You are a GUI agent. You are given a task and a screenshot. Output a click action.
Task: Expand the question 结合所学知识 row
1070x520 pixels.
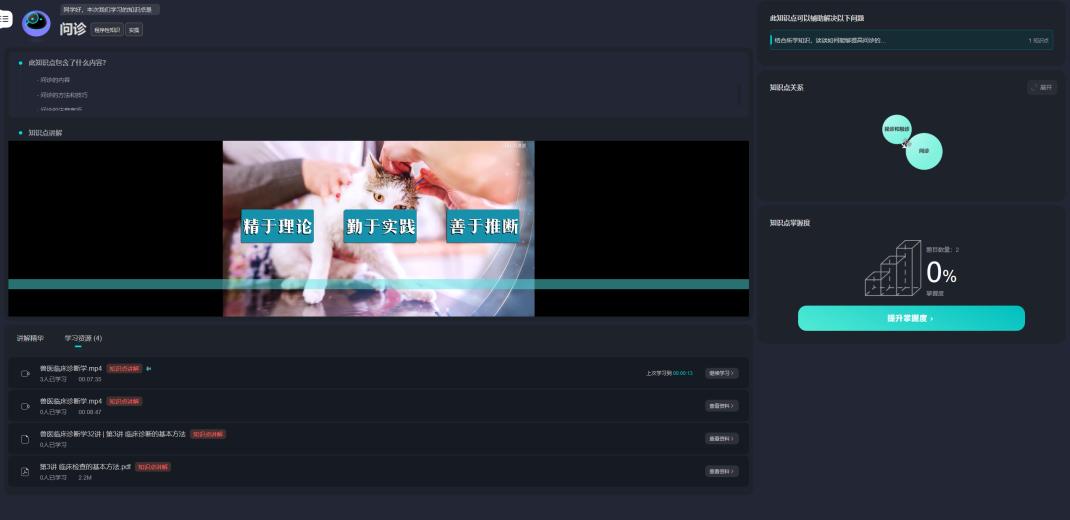pos(910,40)
